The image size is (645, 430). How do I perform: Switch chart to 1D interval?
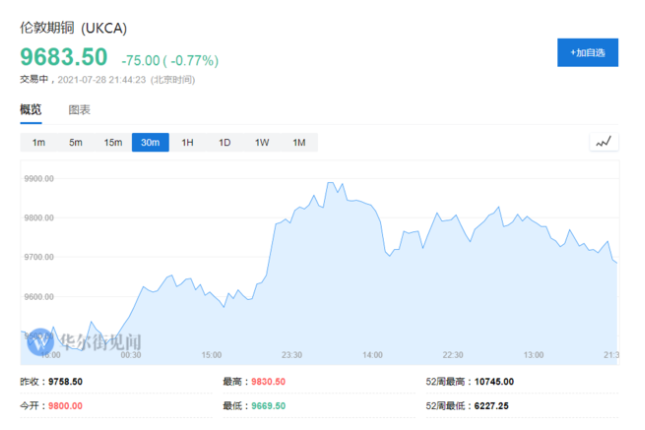point(224,142)
